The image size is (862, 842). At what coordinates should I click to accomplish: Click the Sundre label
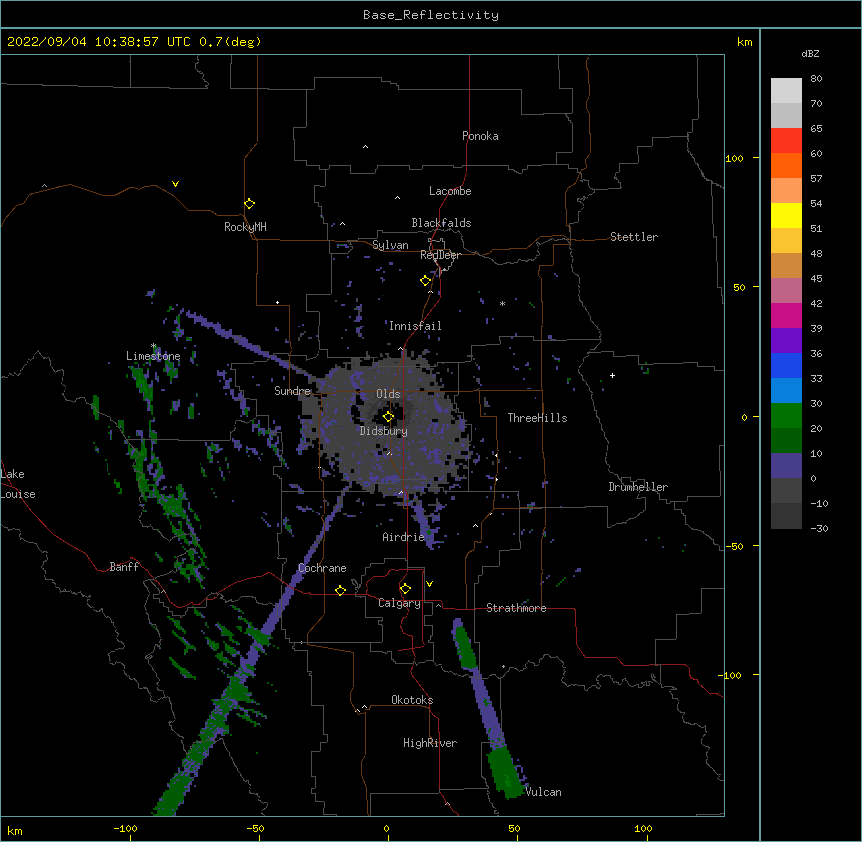(292, 391)
